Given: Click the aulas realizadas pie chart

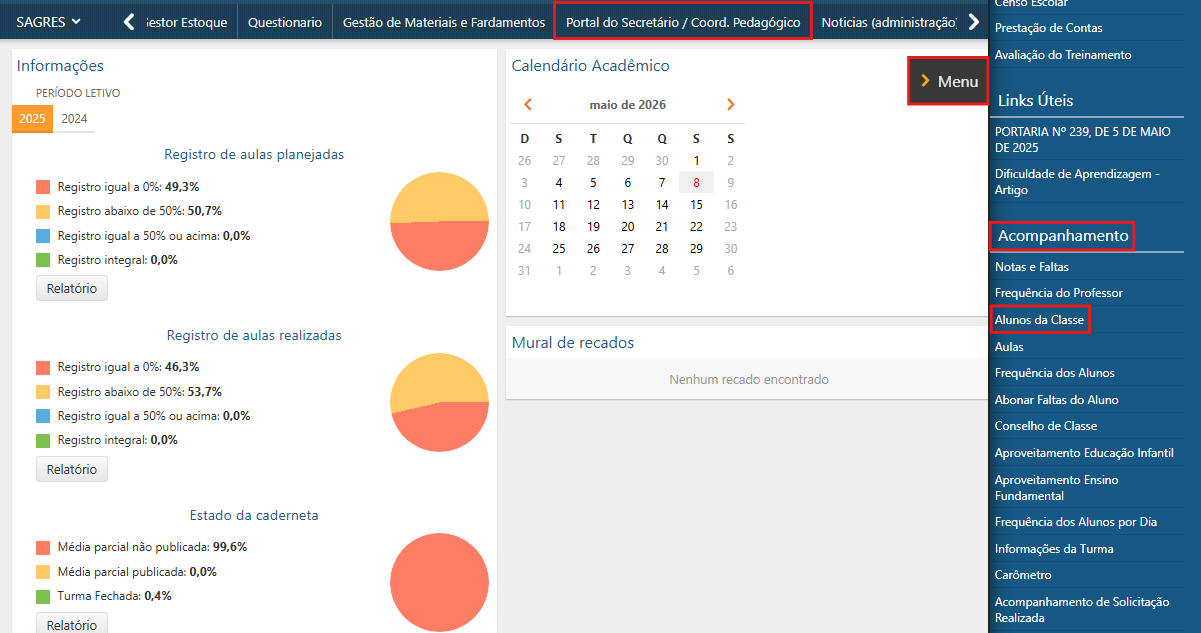Looking at the screenshot, I should coord(439,402).
